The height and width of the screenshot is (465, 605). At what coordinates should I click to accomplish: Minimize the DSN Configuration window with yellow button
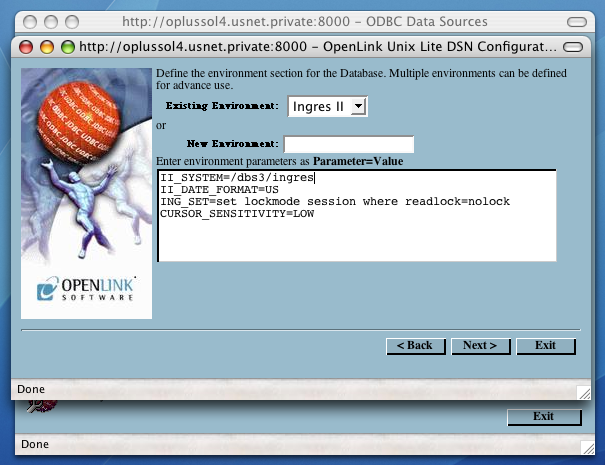tap(47, 46)
